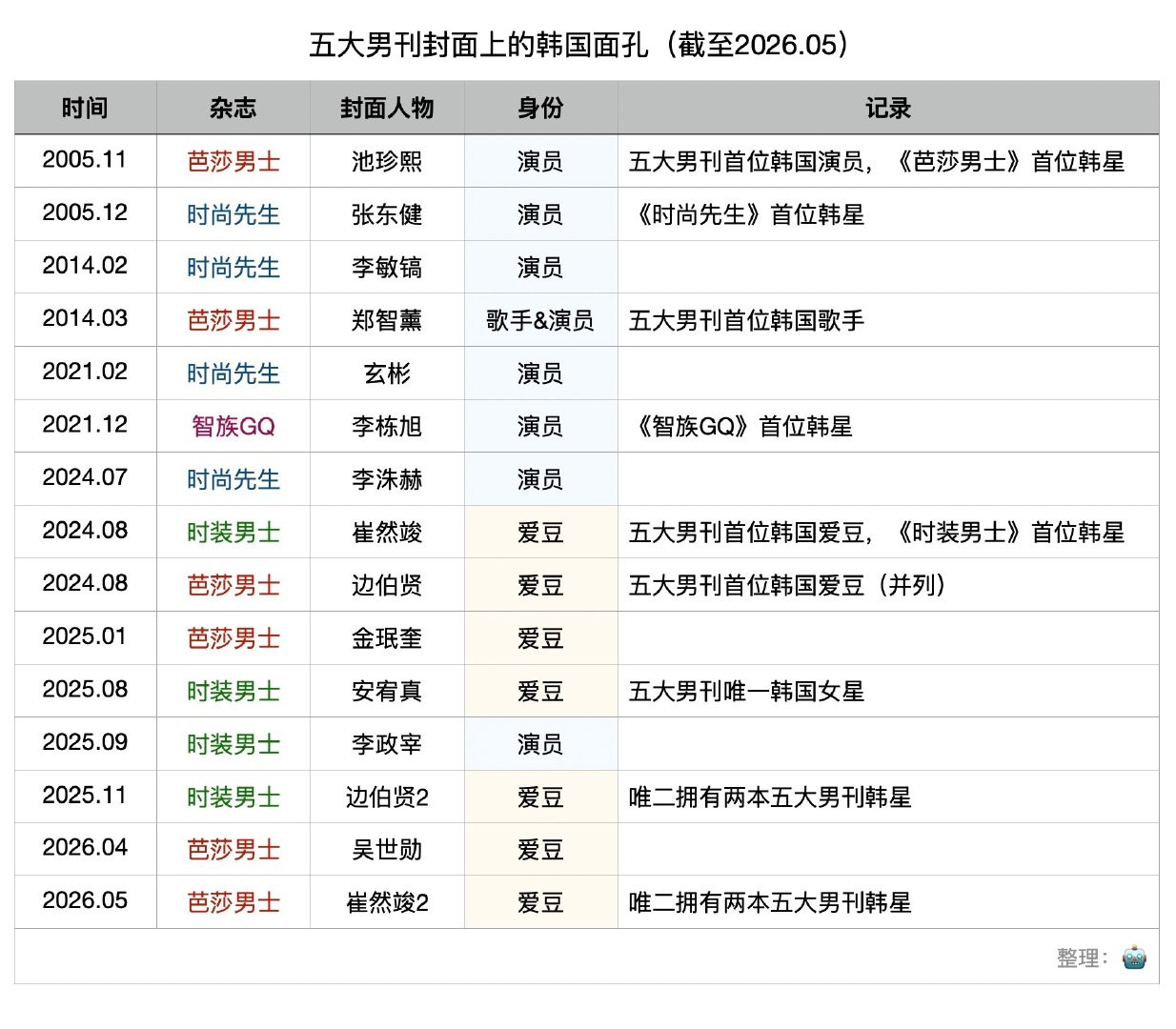This screenshot has width=1176, height=1029.
Task: Select the cell 崔然竣2
Action: (x=387, y=902)
